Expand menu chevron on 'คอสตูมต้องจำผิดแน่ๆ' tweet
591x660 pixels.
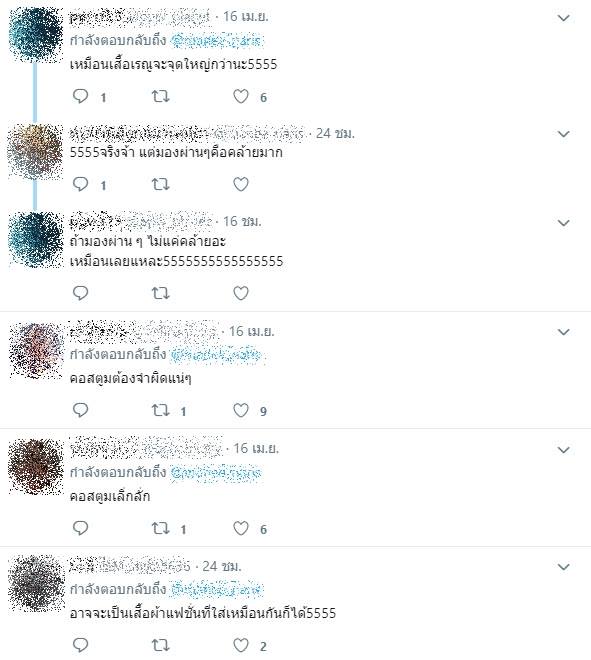[x=563, y=332]
